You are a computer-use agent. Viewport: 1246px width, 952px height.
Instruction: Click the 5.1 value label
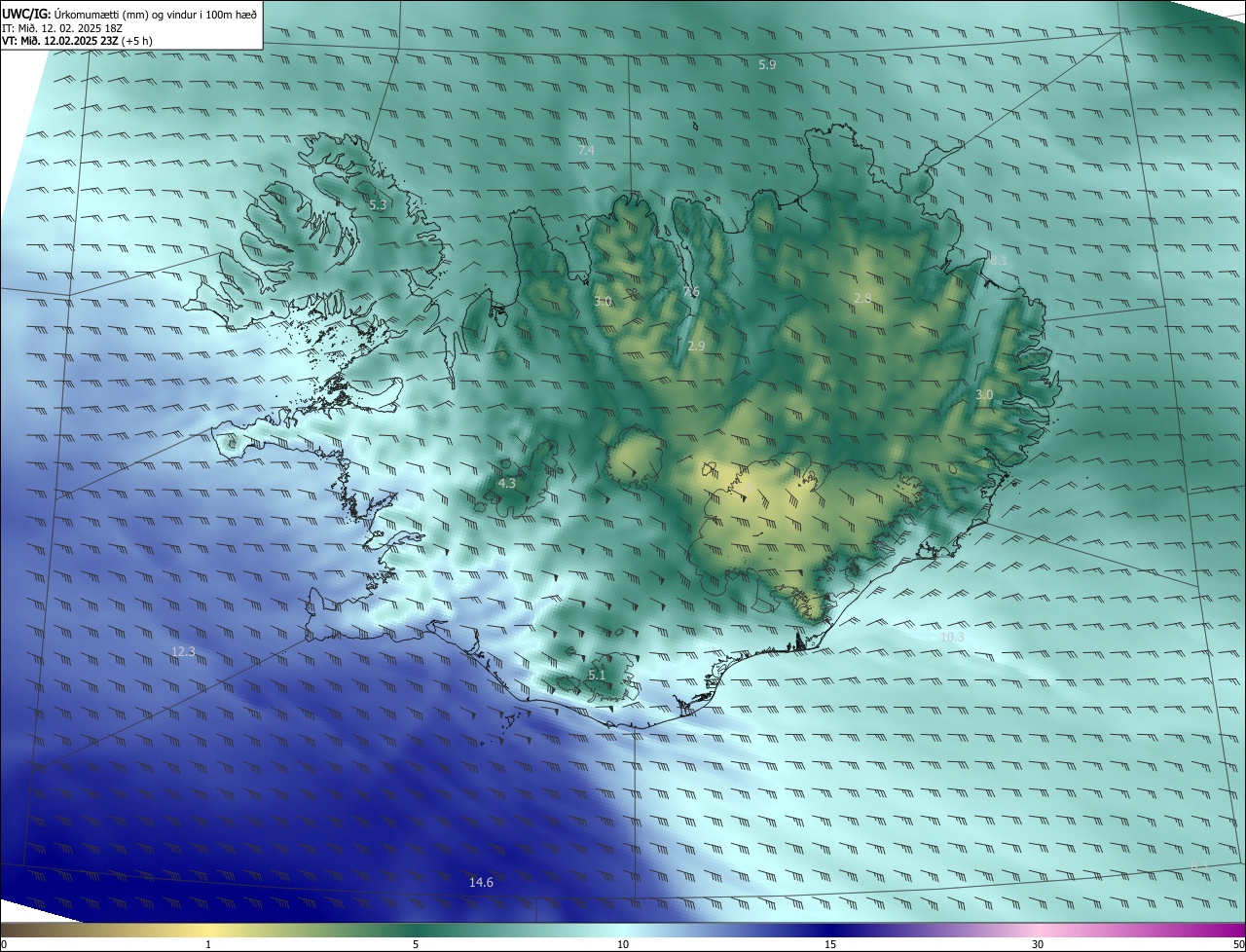[597, 675]
